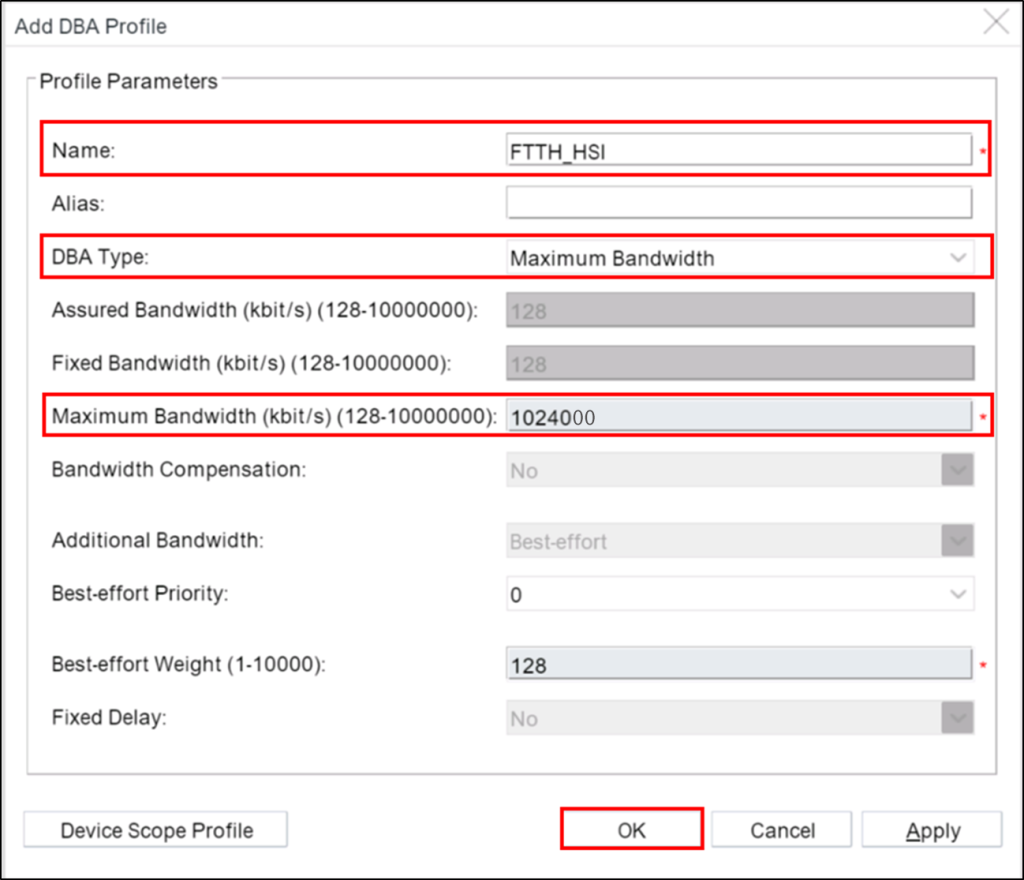The image size is (1024, 880).
Task: Expand the Best-effort Priority dropdown
Action: coord(958,593)
